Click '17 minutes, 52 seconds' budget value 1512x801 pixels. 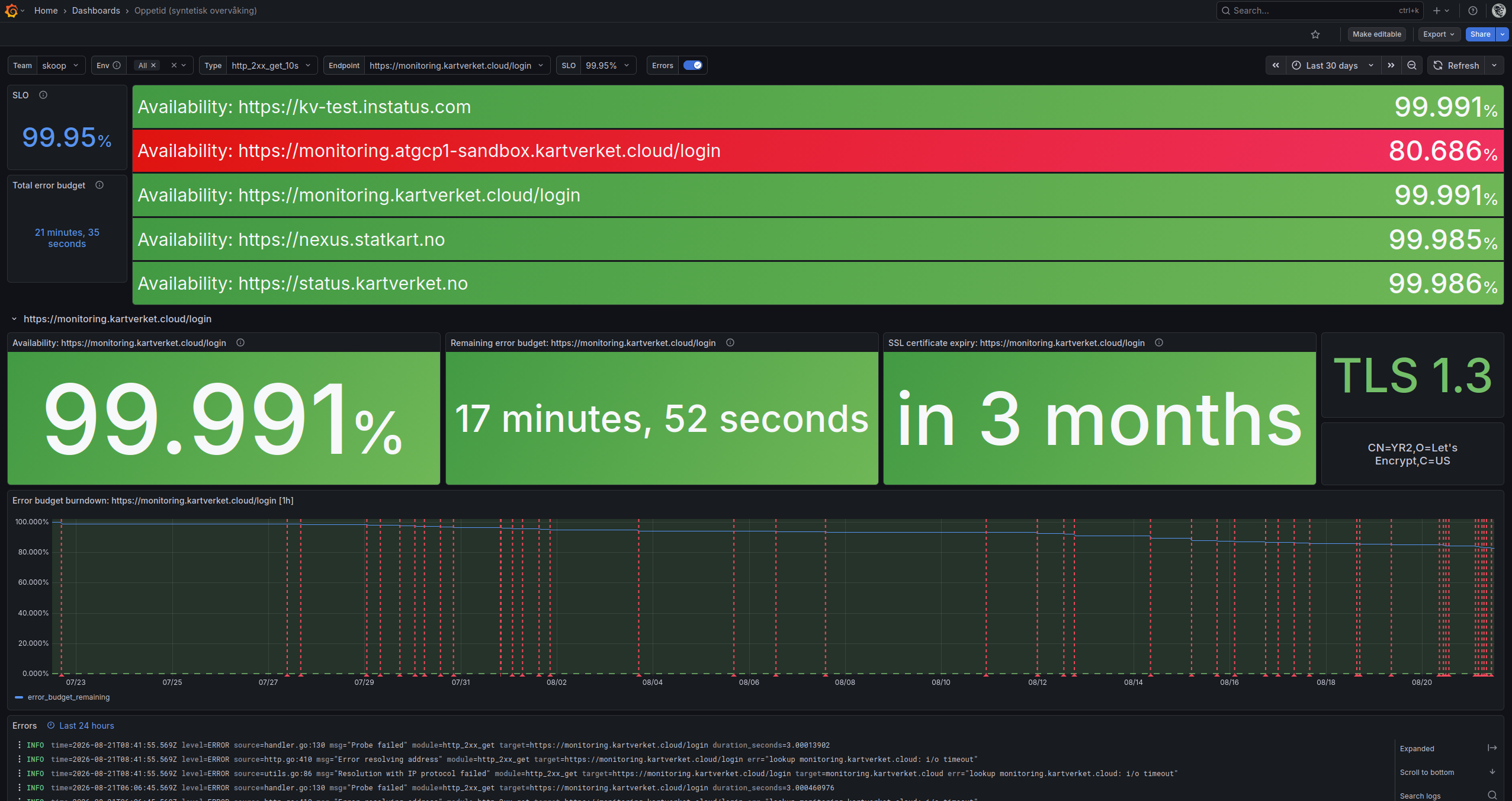[662, 419]
